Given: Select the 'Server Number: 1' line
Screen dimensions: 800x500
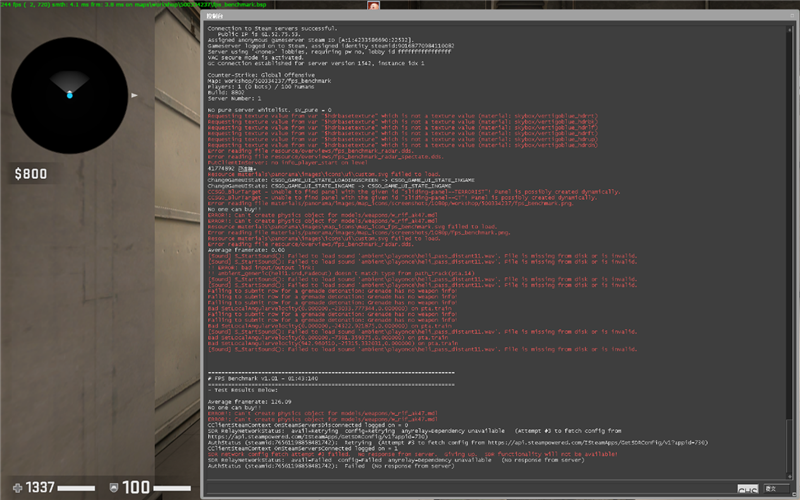Looking at the screenshot, I should [x=234, y=98].
